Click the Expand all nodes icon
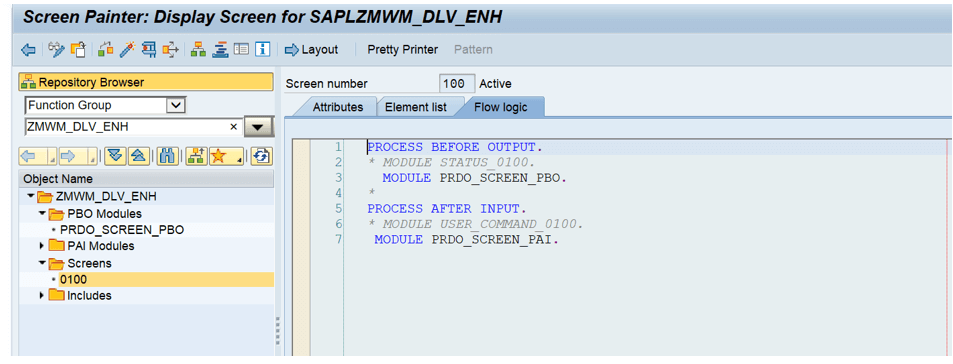953x364 pixels. click(116, 157)
